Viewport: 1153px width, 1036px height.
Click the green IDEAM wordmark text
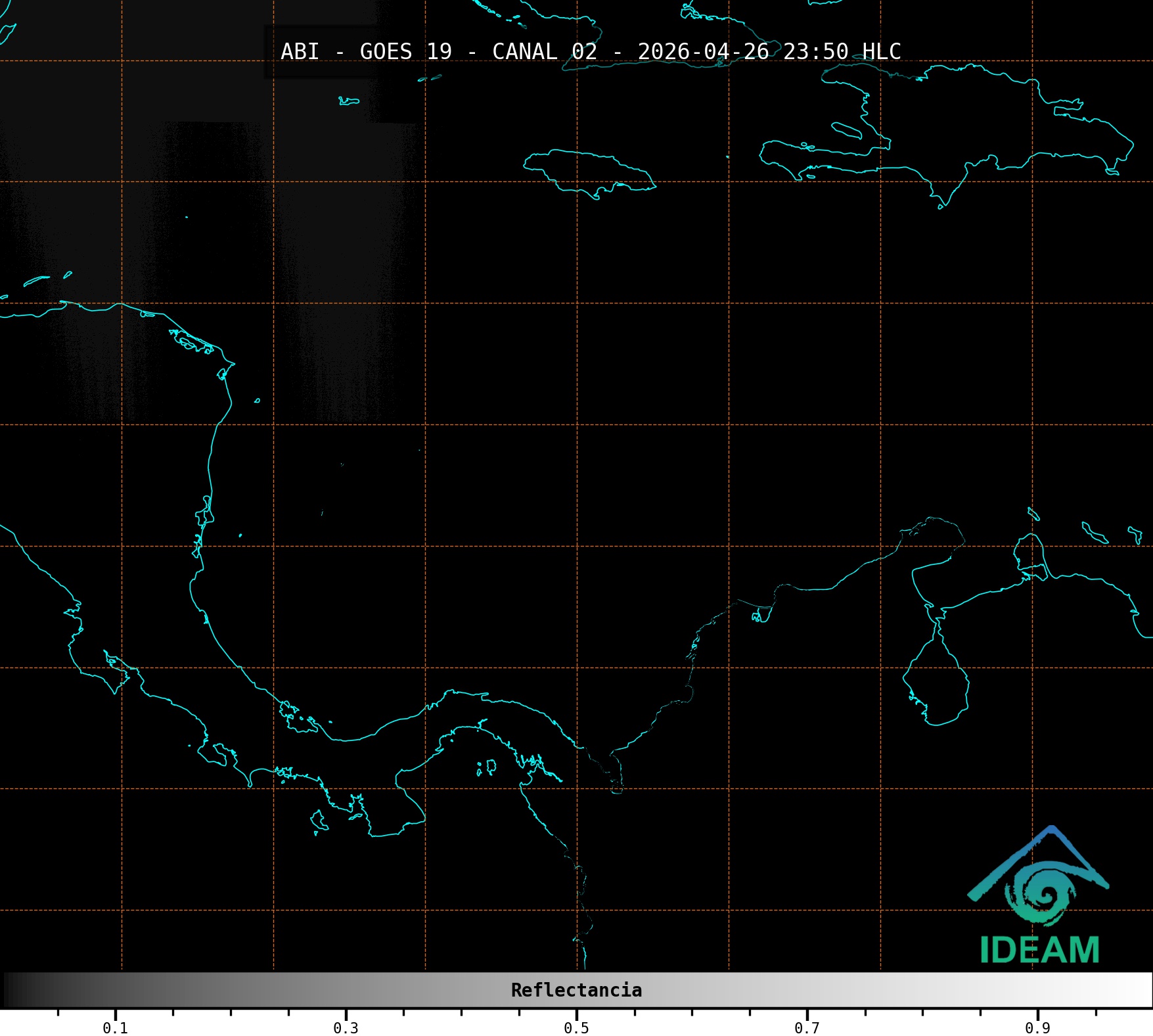(1039, 951)
